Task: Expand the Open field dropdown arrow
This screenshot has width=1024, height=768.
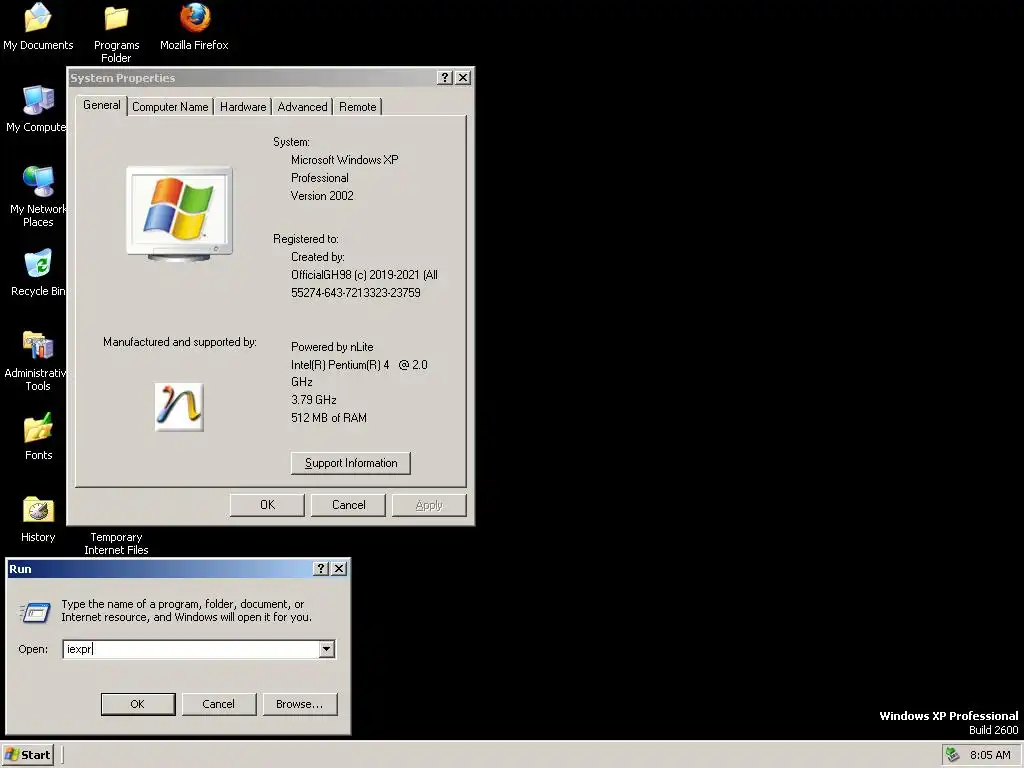Action: point(327,649)
